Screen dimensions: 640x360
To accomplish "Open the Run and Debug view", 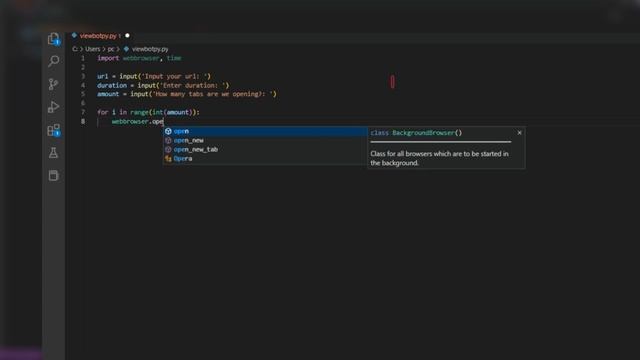I will click(x=53, y=107).
